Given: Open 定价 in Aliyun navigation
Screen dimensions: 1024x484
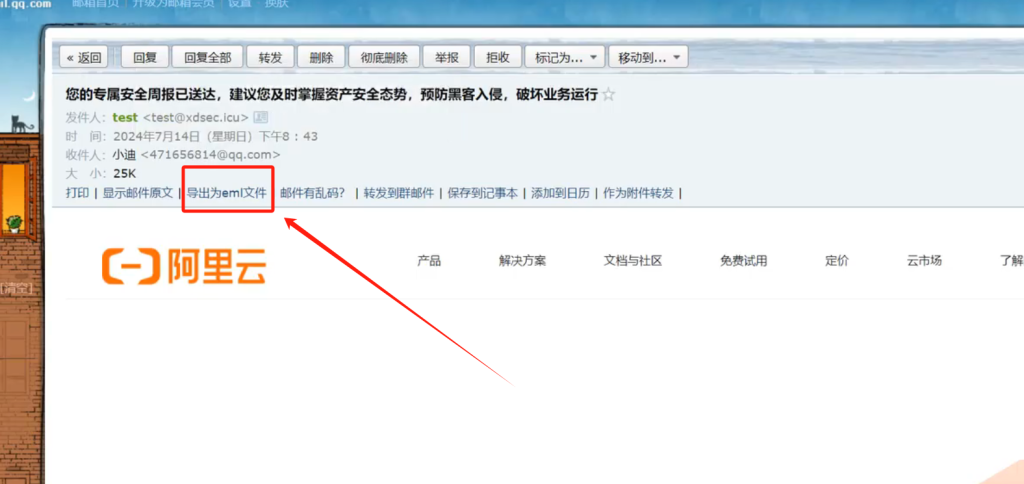Looking at the screenshot, I should tap(837, 261).
